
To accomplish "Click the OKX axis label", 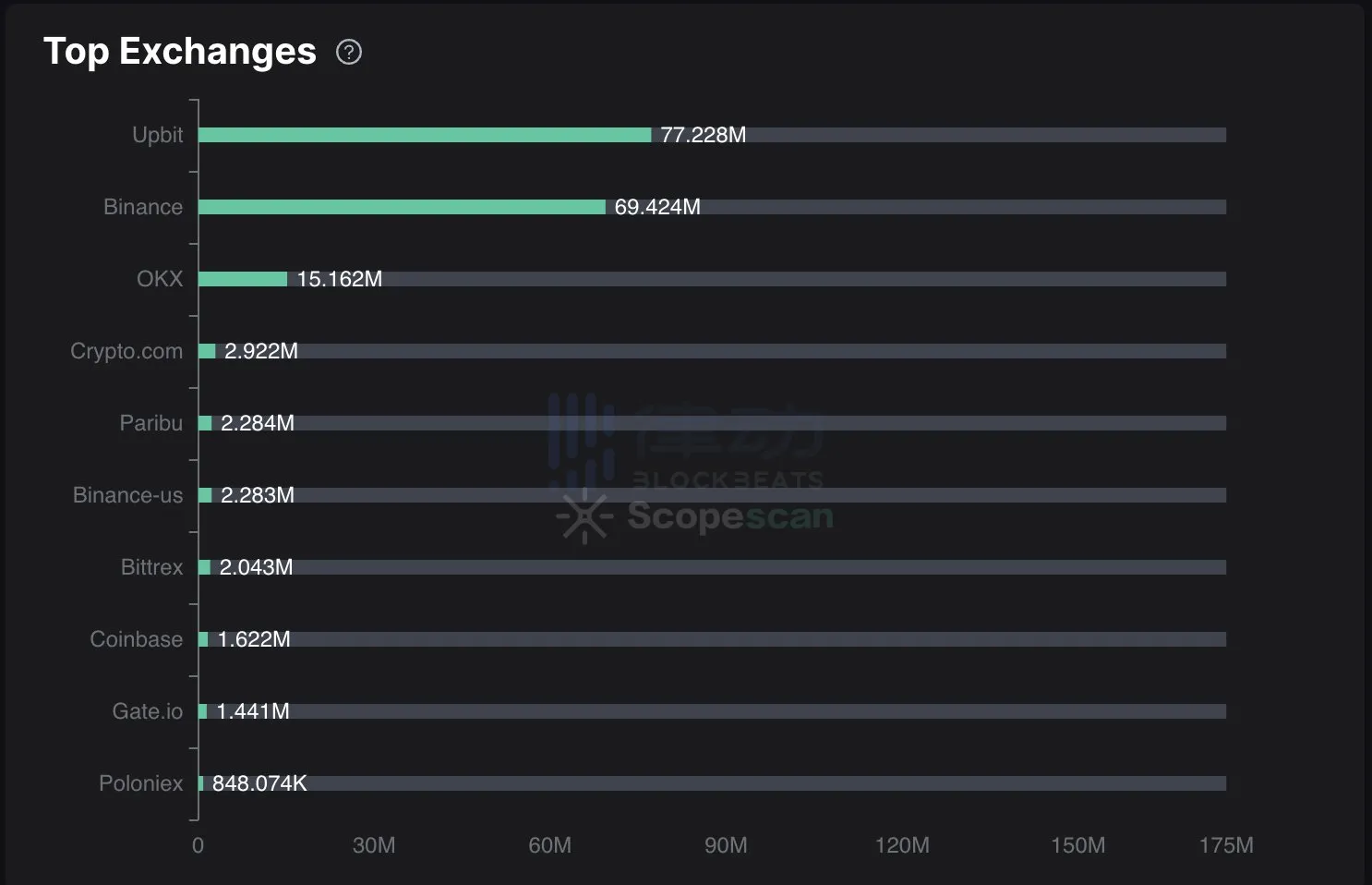I will coord(160,279).
